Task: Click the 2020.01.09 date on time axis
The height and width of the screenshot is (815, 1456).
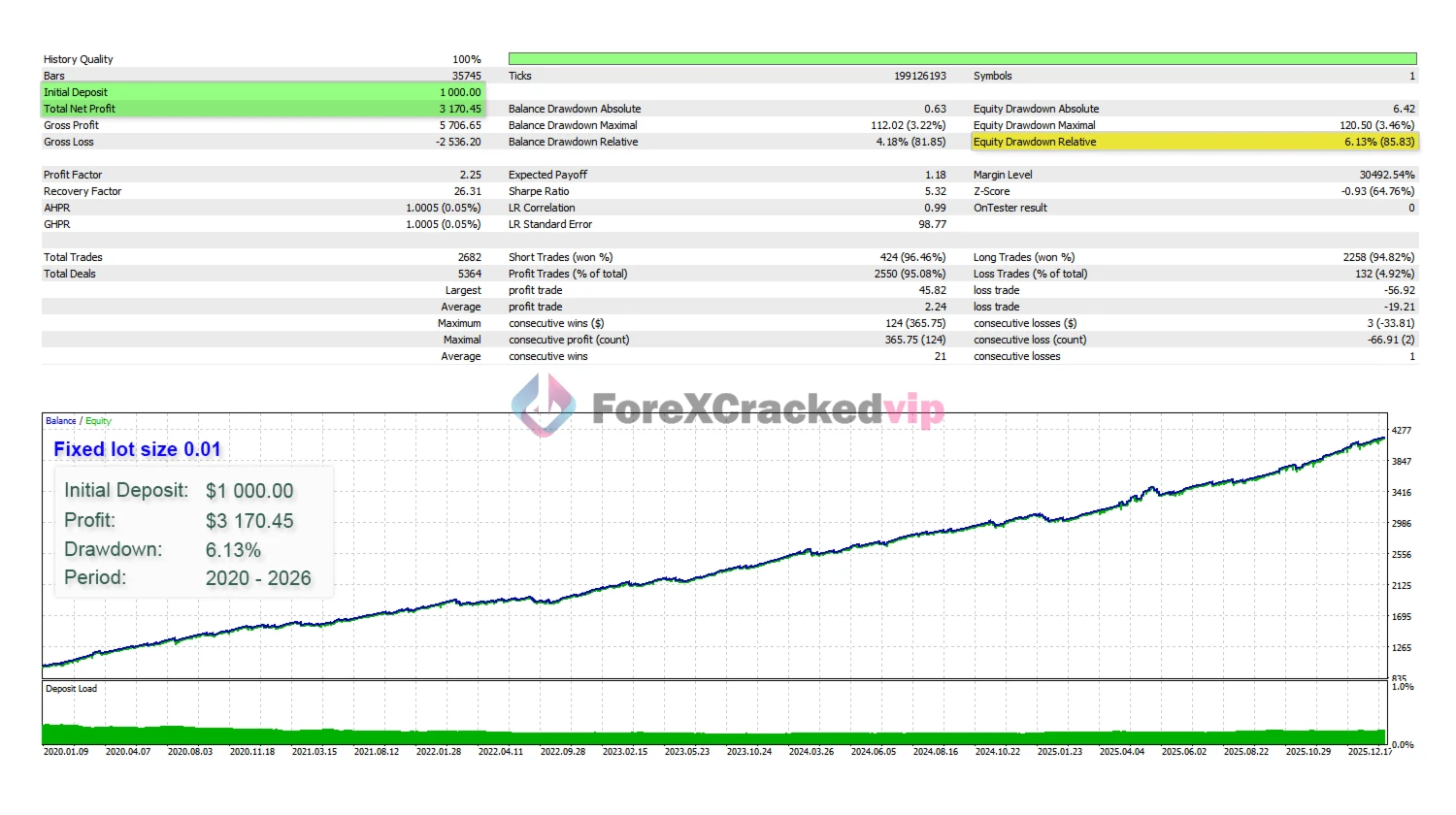Action: (x=66, y=752)
